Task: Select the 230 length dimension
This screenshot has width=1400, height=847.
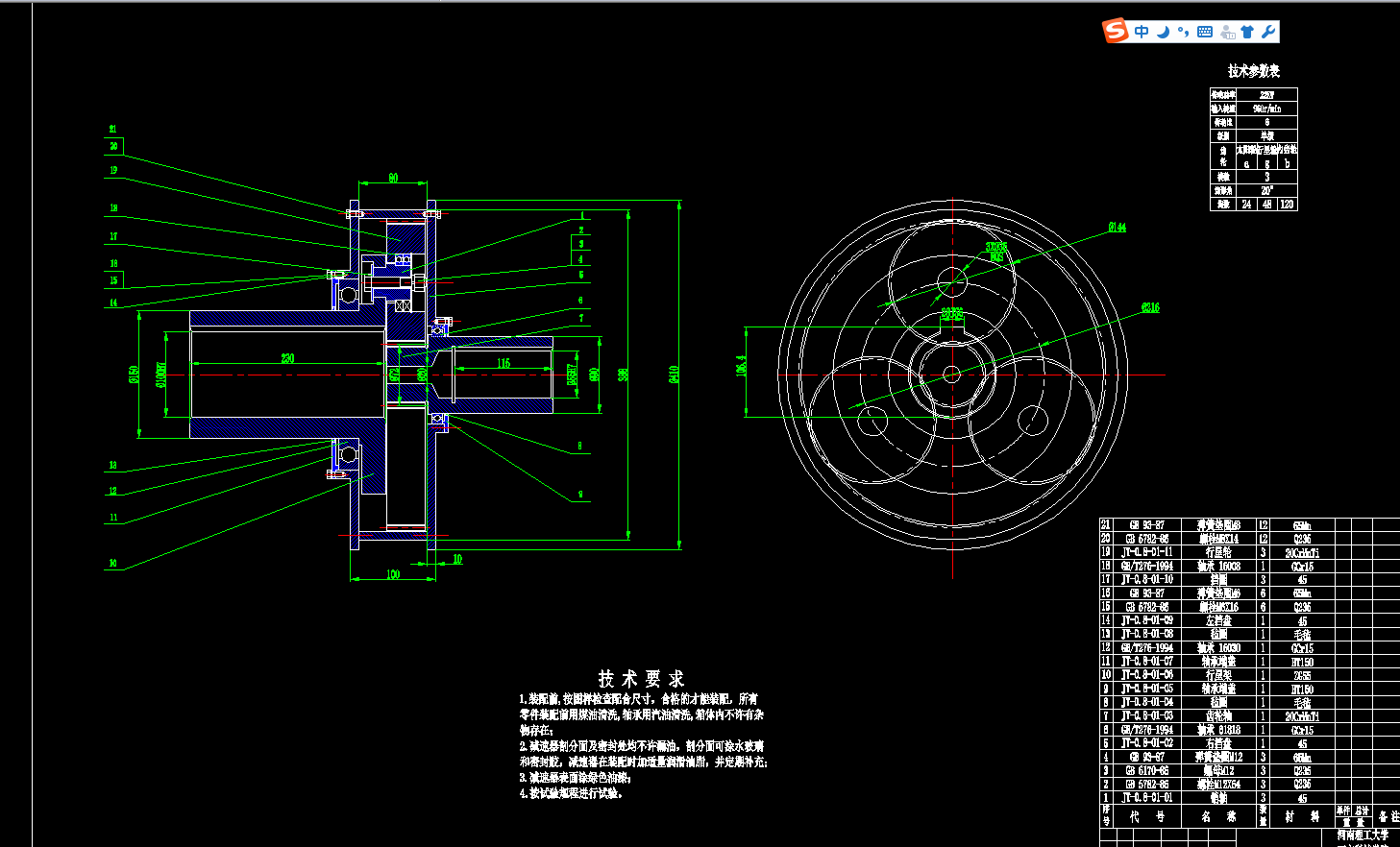Action: point(287,358)
